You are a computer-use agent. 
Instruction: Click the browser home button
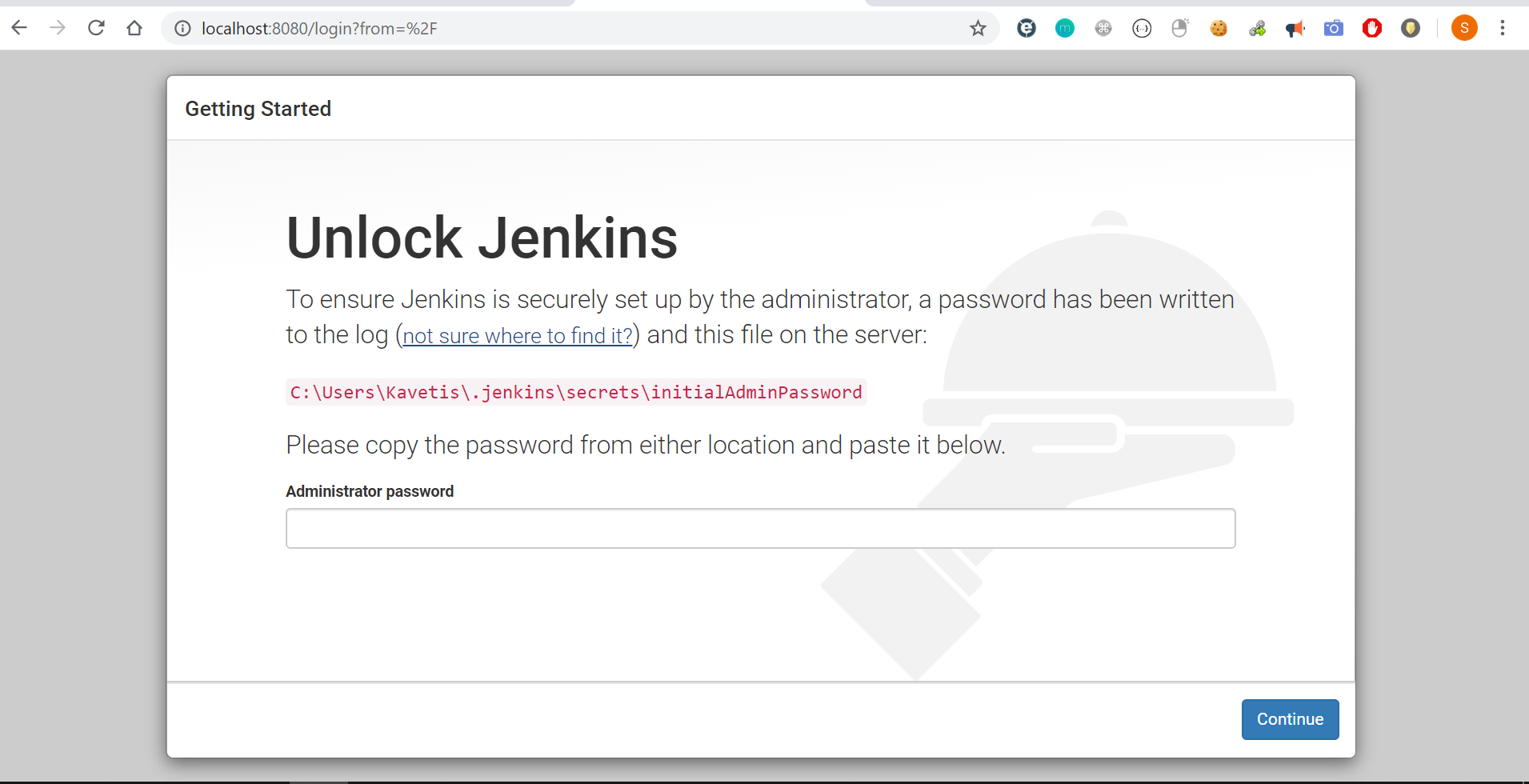tap(134, 29)
